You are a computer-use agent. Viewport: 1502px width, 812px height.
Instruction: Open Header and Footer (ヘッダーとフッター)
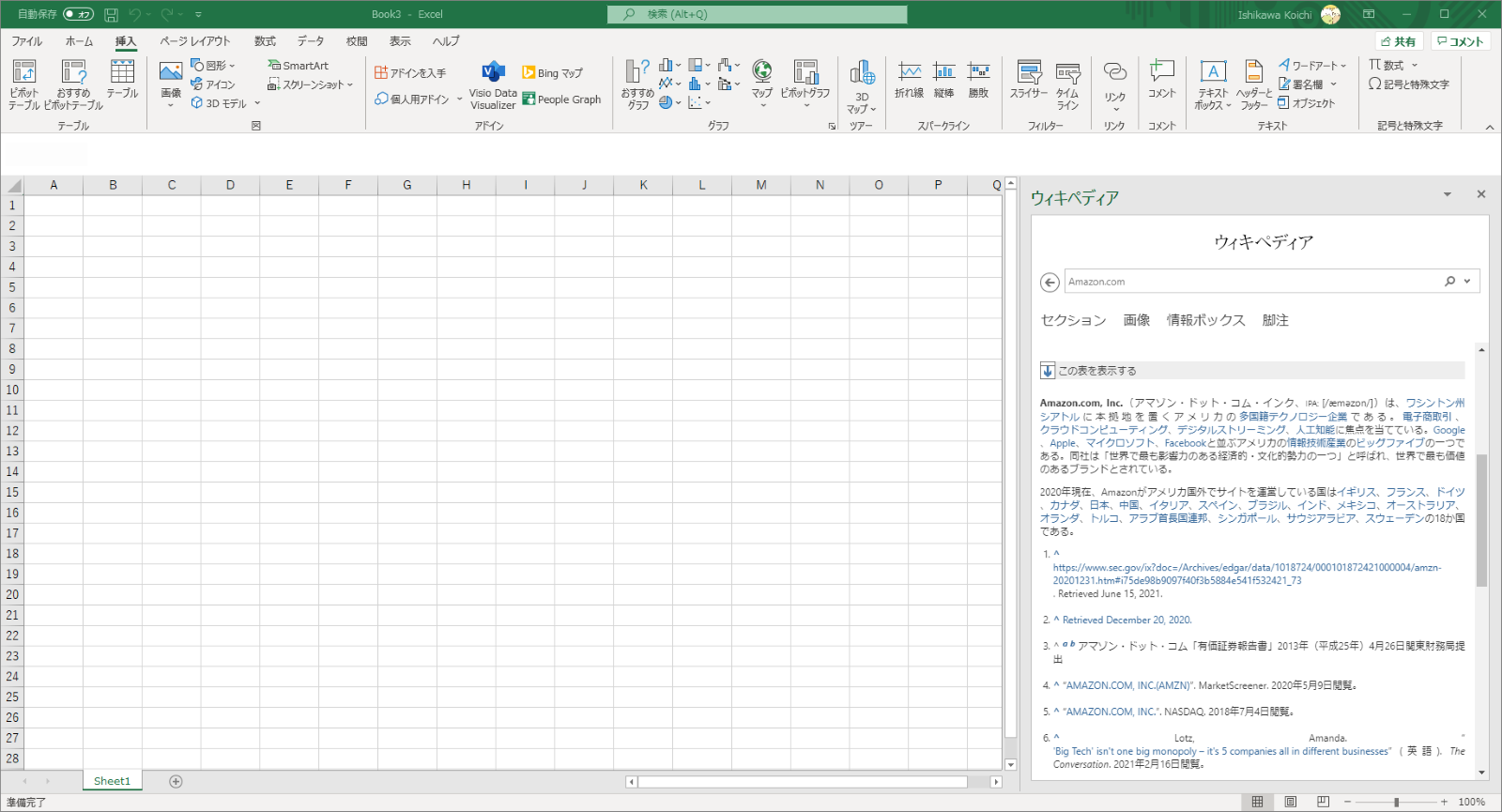[x=1254, y=84]
